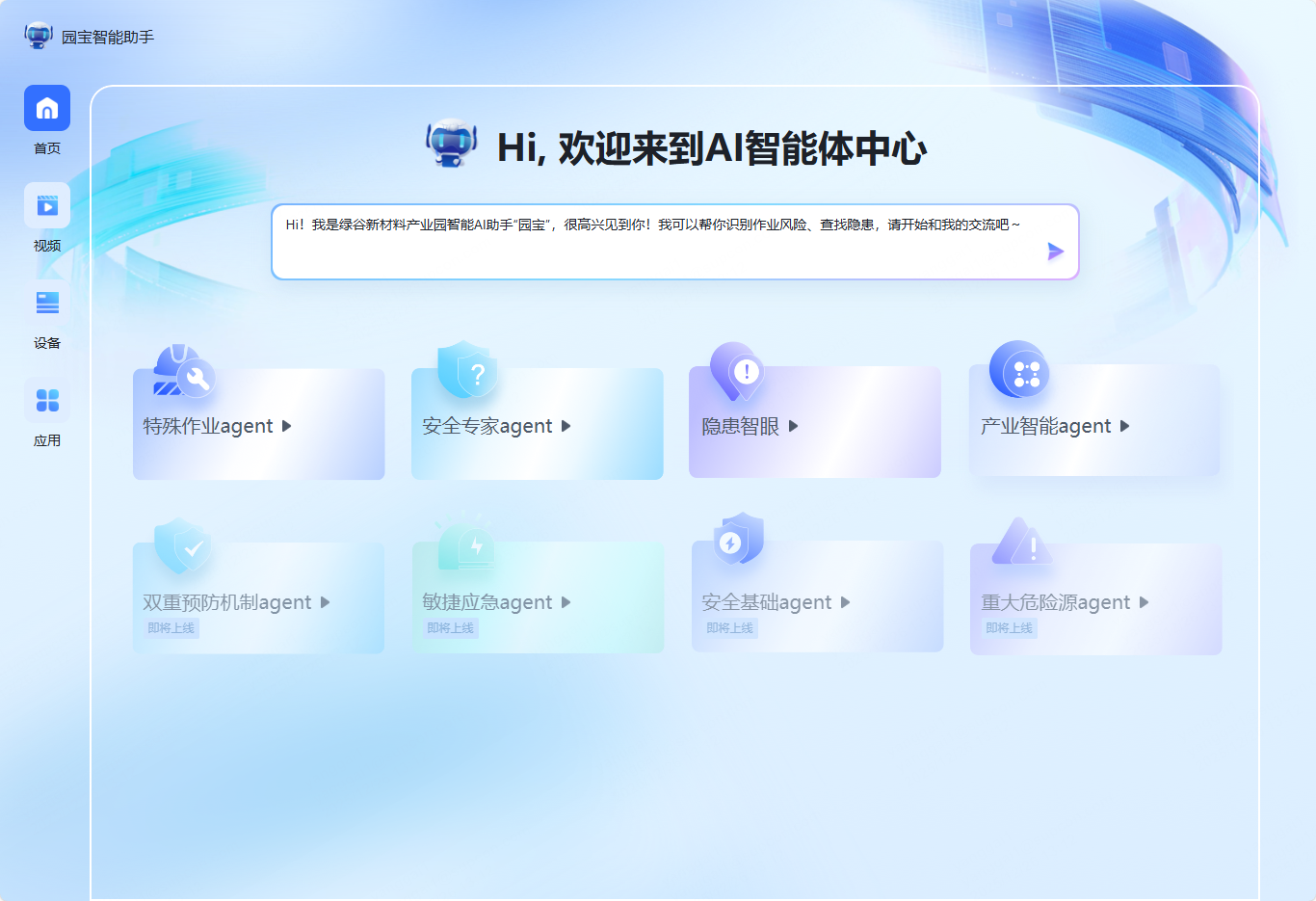
Task: Click the 敏捷应急agent card title
Action: (487, 602)
